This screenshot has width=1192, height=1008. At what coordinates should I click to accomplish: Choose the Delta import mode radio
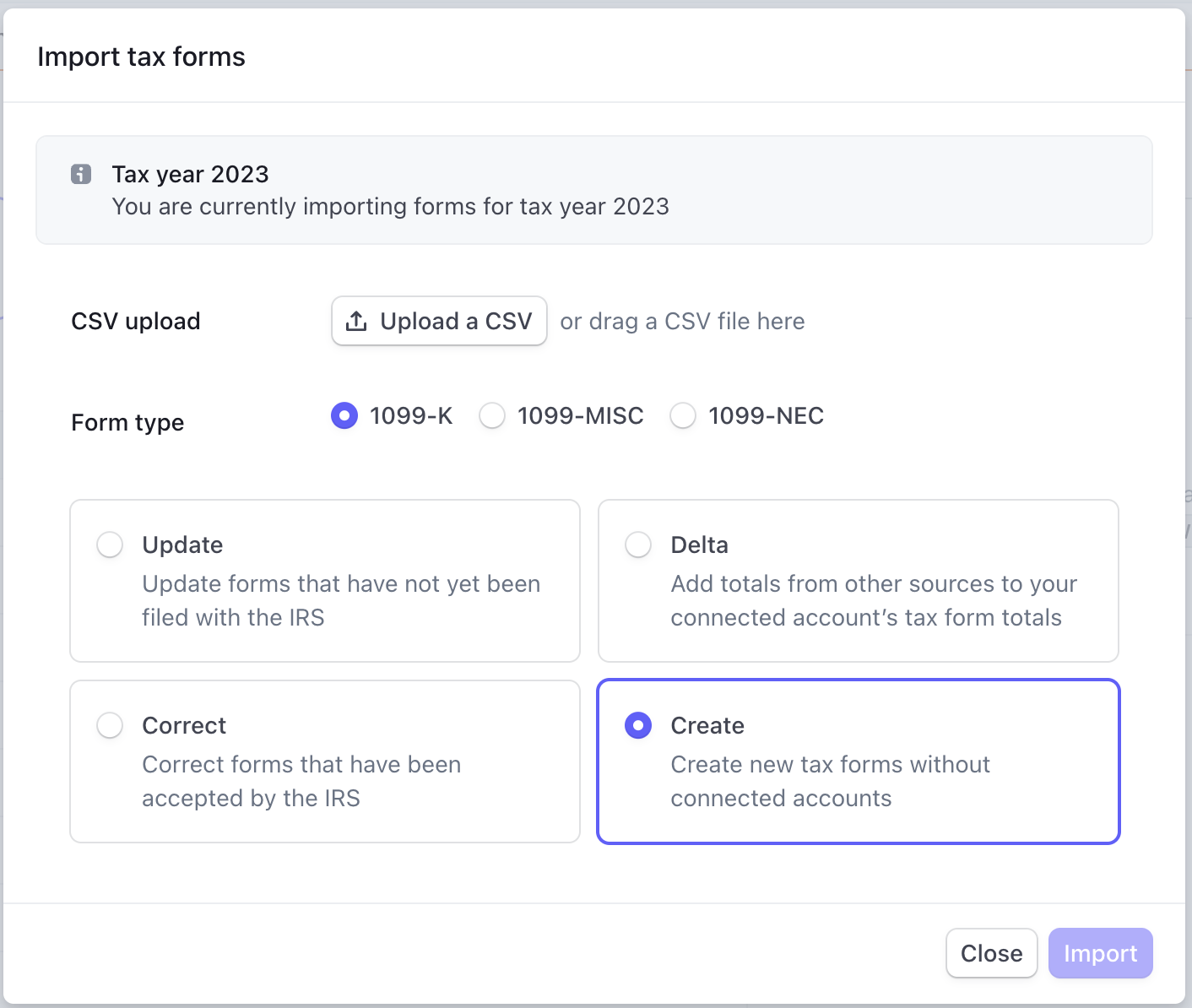tap(638, 545)
